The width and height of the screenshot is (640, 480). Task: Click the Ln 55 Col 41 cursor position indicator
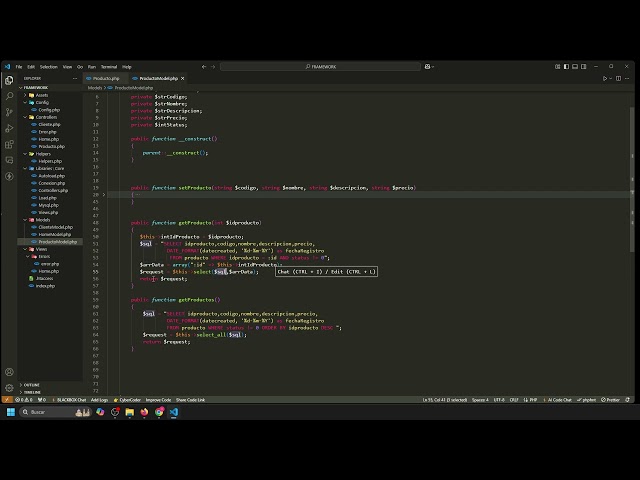[444, 400]
